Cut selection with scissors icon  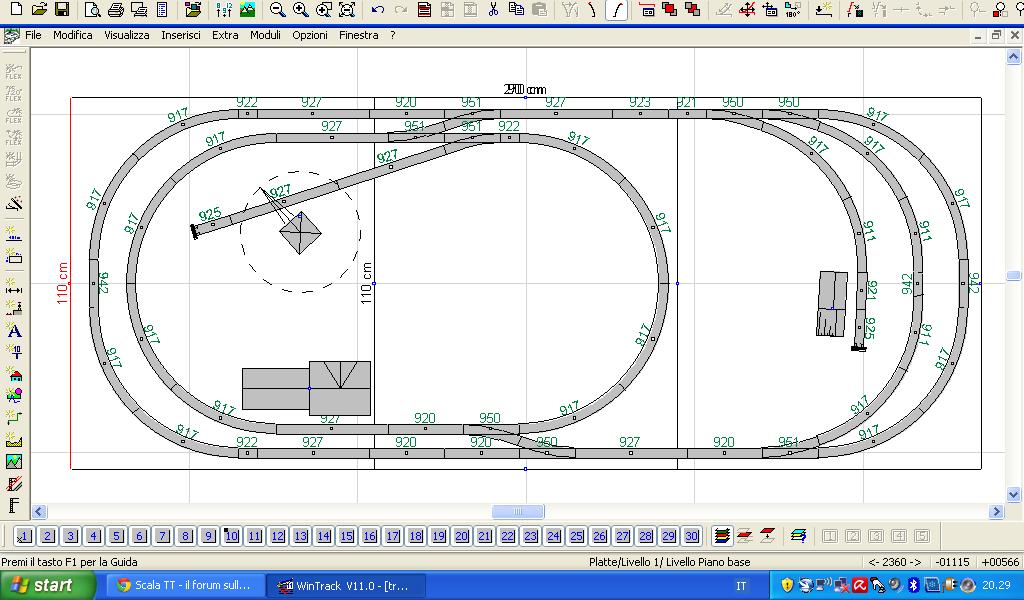(x=493, y=9)
